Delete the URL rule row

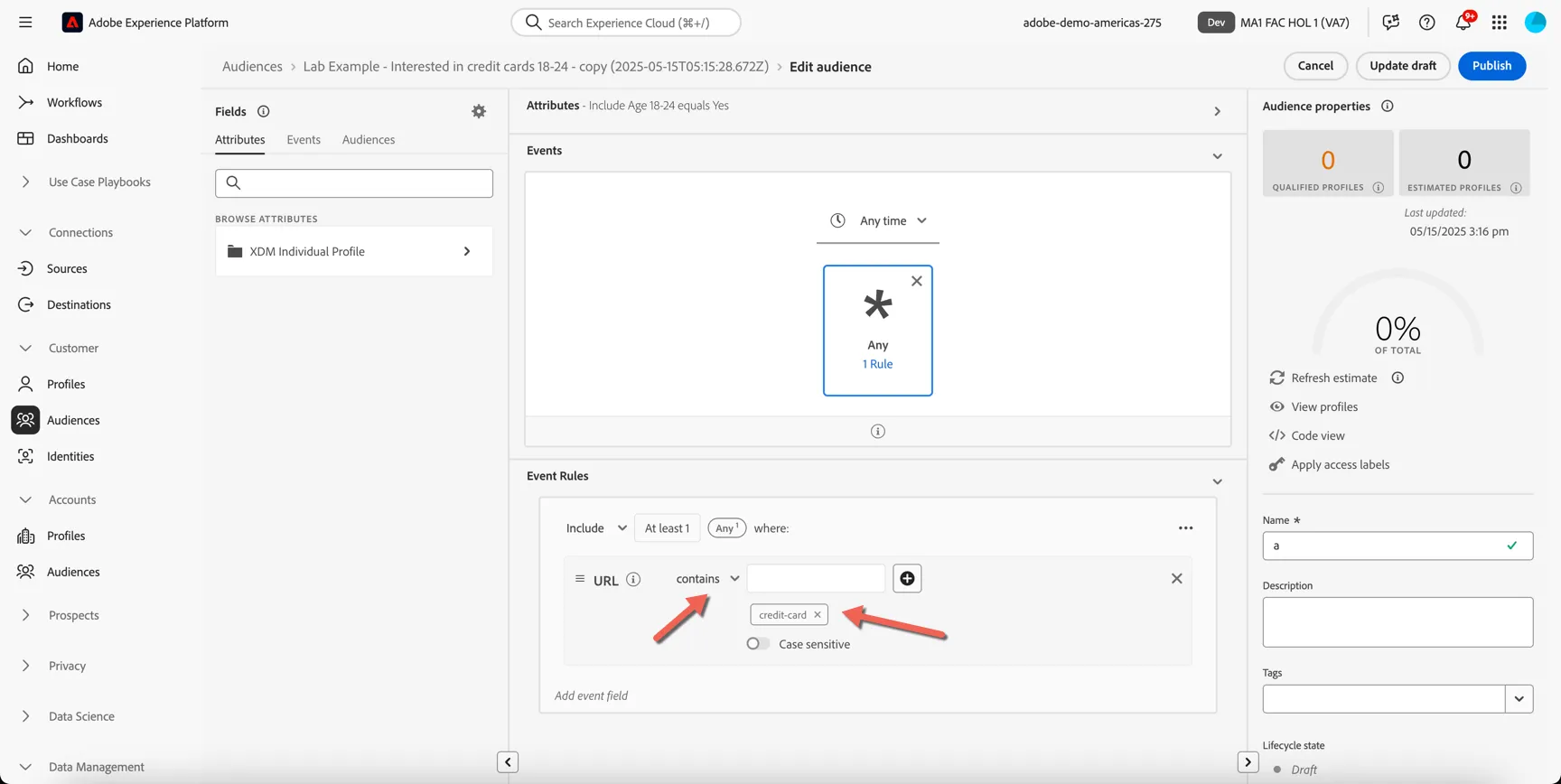pyautogui.click(x=1176, y=579)
